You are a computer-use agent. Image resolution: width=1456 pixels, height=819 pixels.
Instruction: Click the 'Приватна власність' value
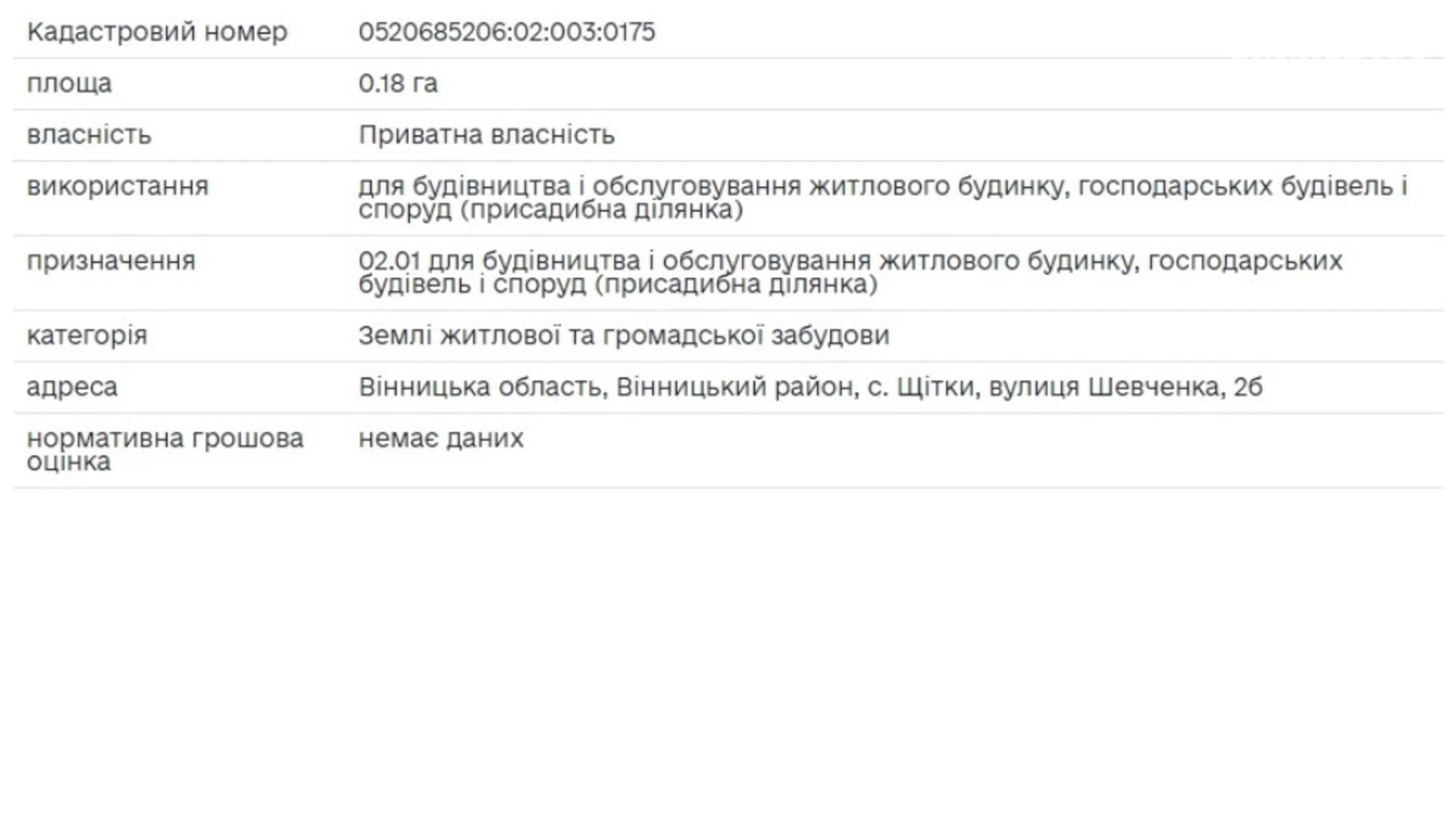(486, 135)
